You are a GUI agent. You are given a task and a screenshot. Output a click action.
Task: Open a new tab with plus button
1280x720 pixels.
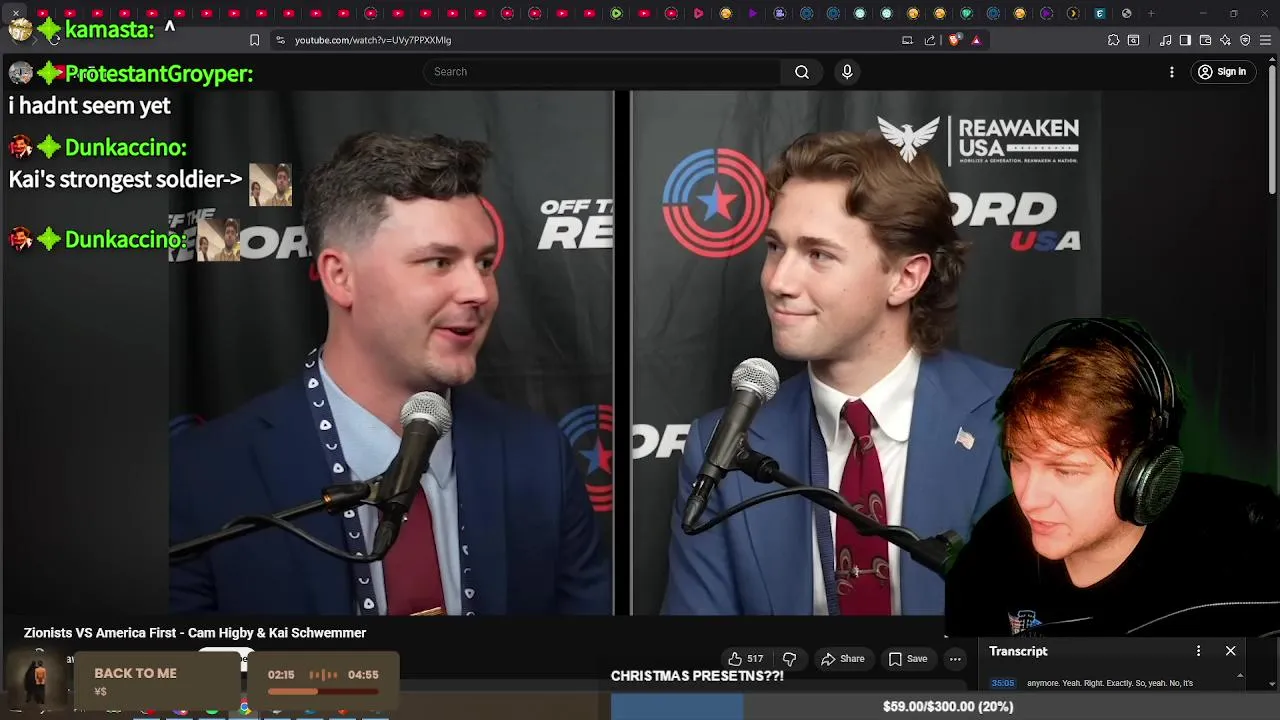(x=1151, y=13)
